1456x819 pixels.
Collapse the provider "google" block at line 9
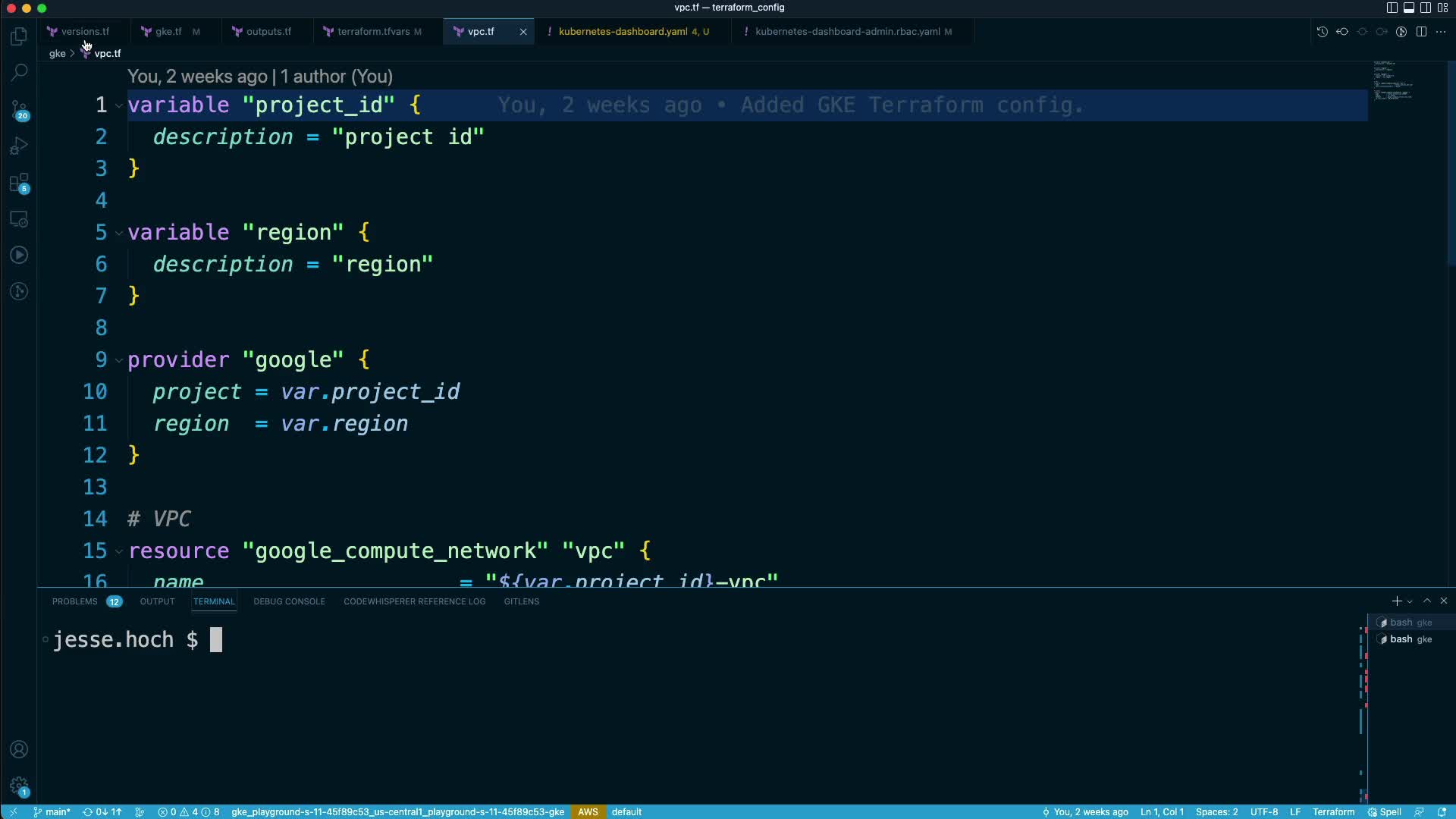[x=119, y=360]
